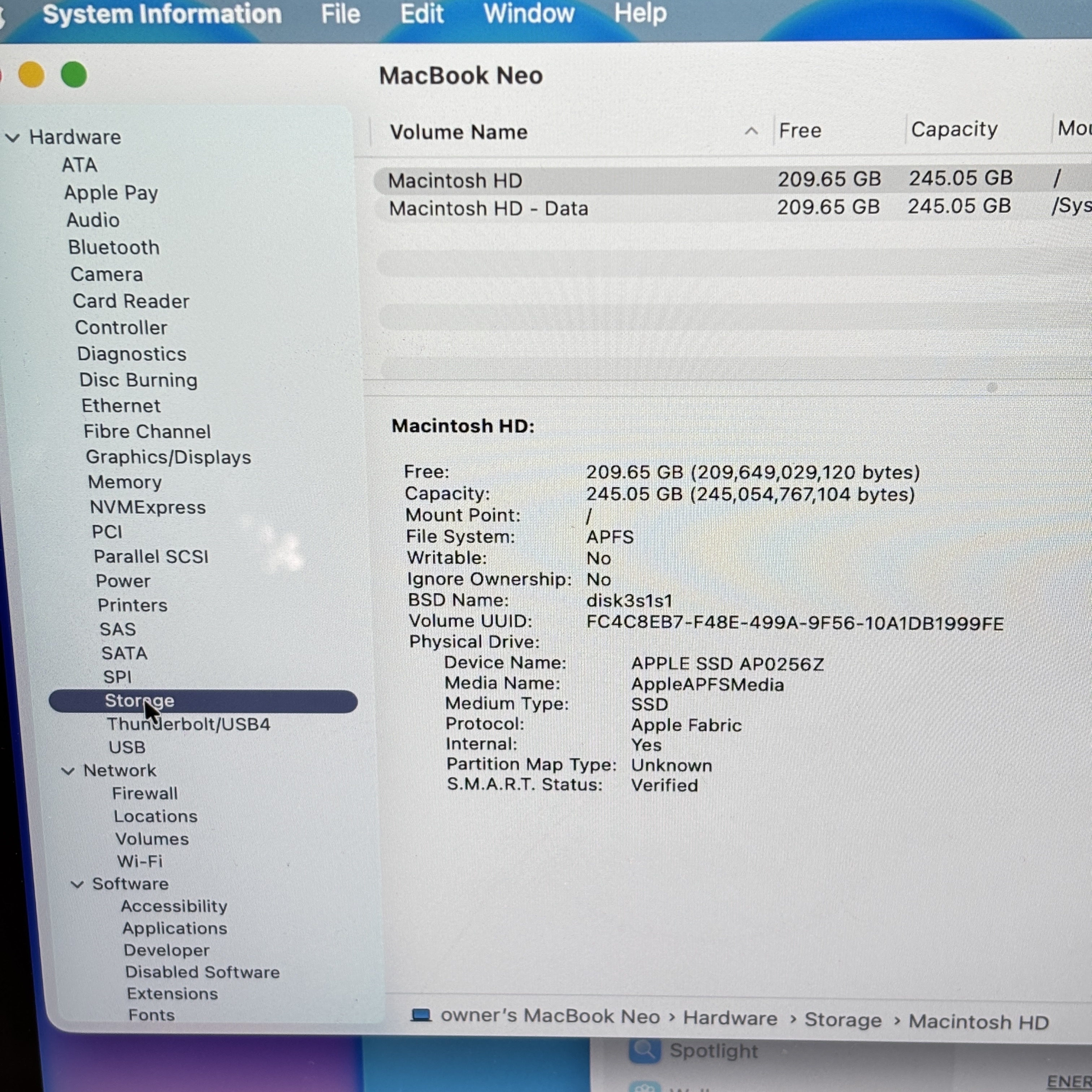Select Bluetooth in the sidebar
The height and width of the screenshot is (1092, 1092).
coord(114,247)
